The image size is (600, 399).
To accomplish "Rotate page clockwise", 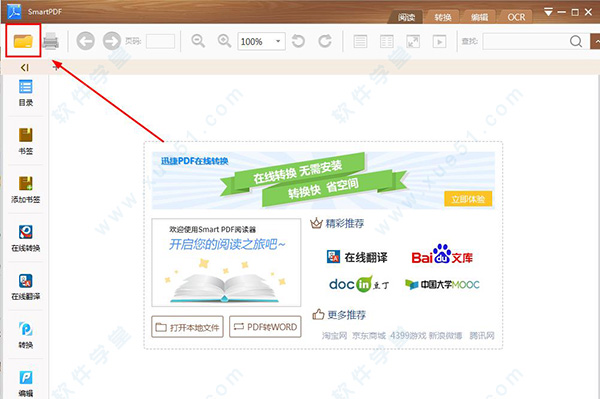I will [325, 41].
